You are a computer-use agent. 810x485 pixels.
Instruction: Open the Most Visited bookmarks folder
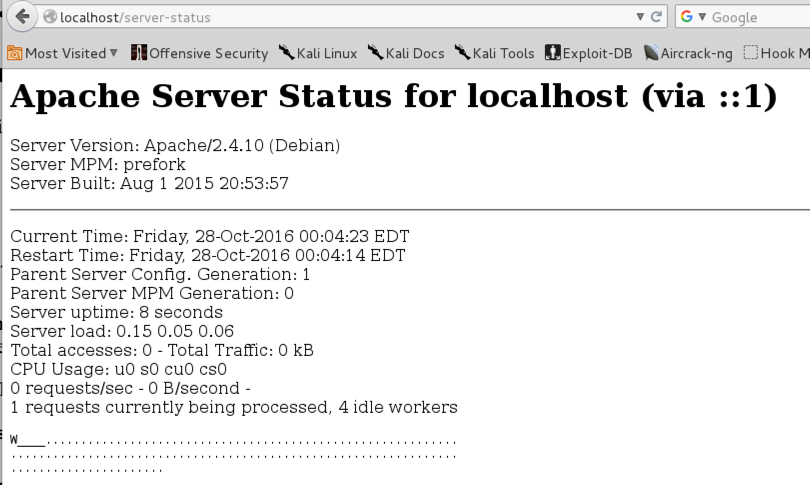point(62,53)
